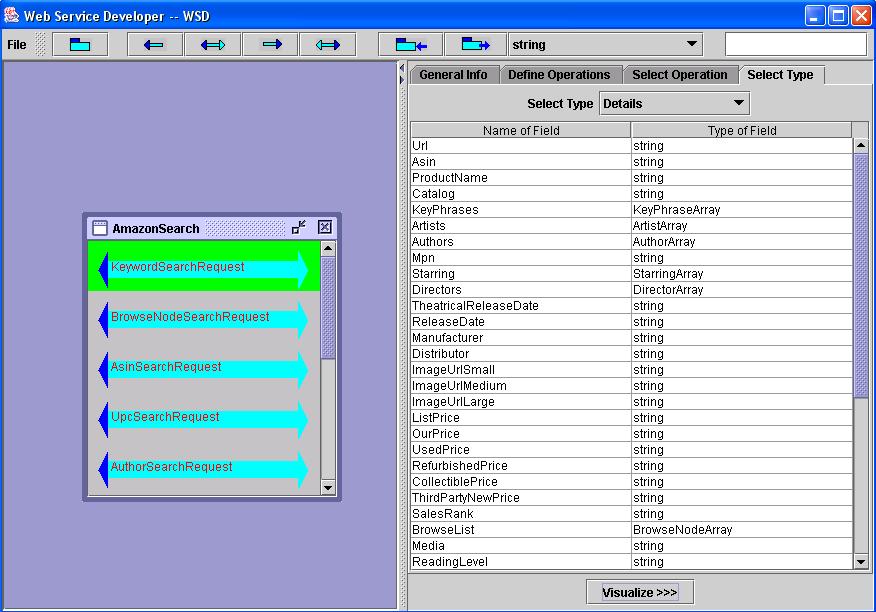Click the folder with right arrow button
This screenshot has height=612, width=876.
475,45
